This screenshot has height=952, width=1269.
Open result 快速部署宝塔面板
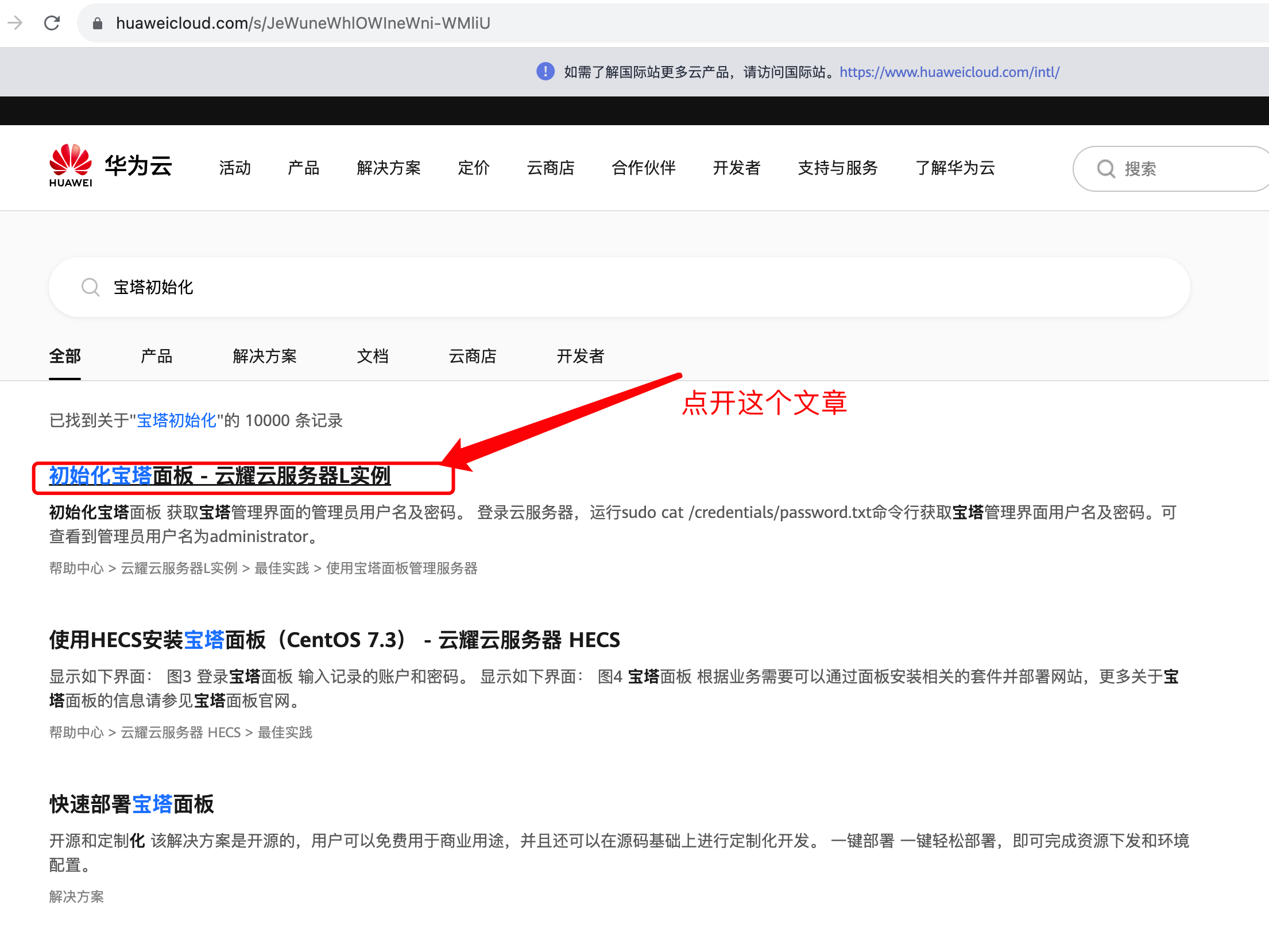coord(131,804)
